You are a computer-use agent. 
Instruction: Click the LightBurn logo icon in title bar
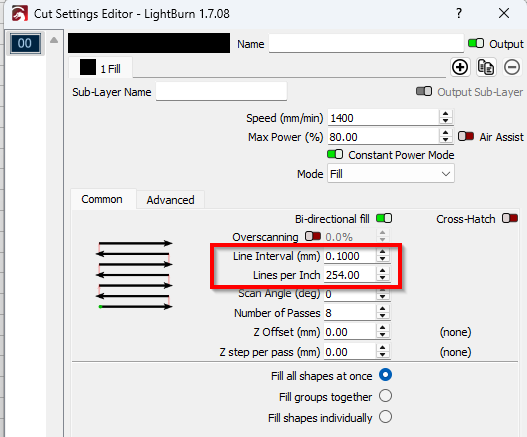(x=19, y=14)
